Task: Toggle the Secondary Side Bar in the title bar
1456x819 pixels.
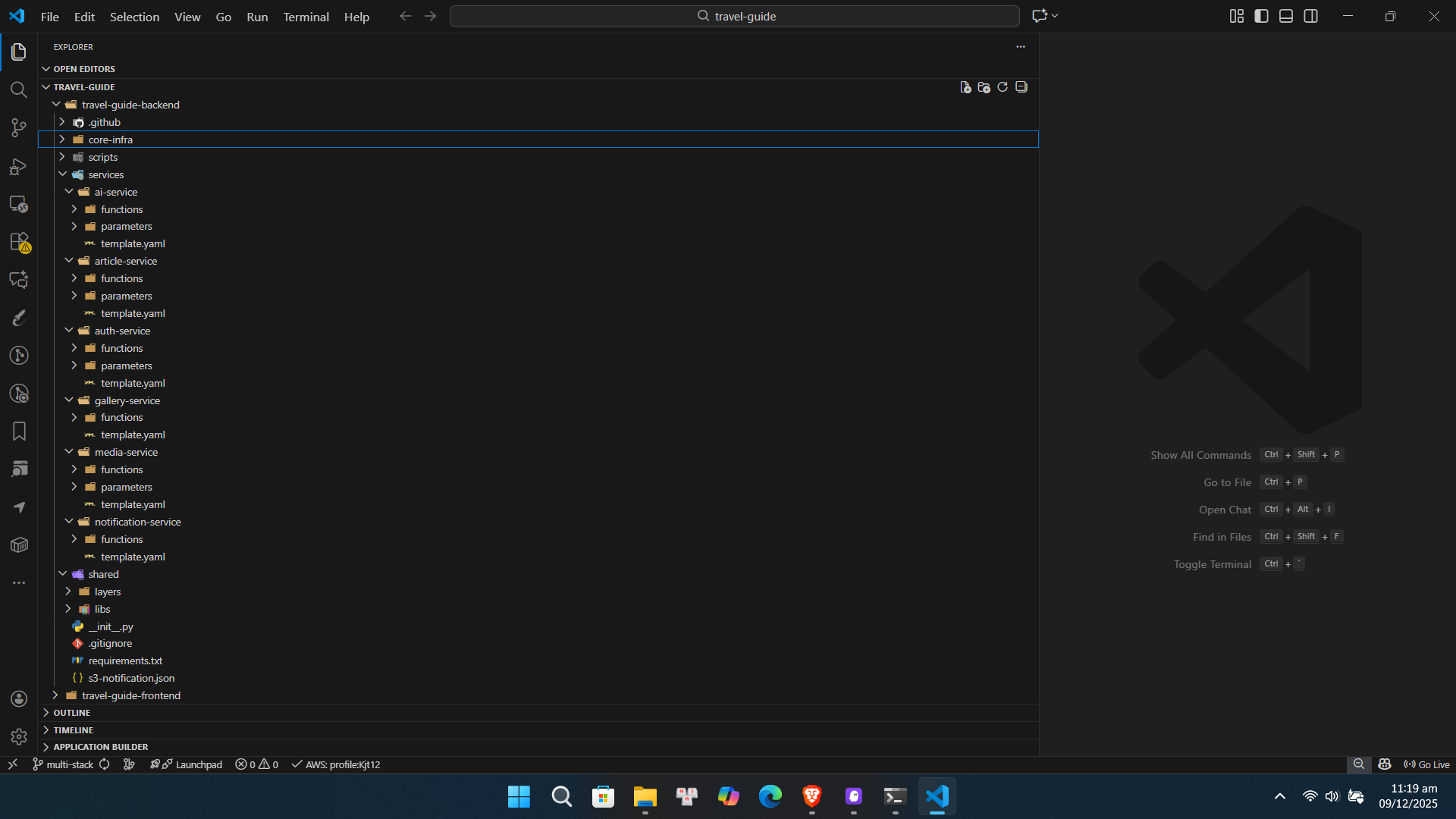Action: 1311,15
